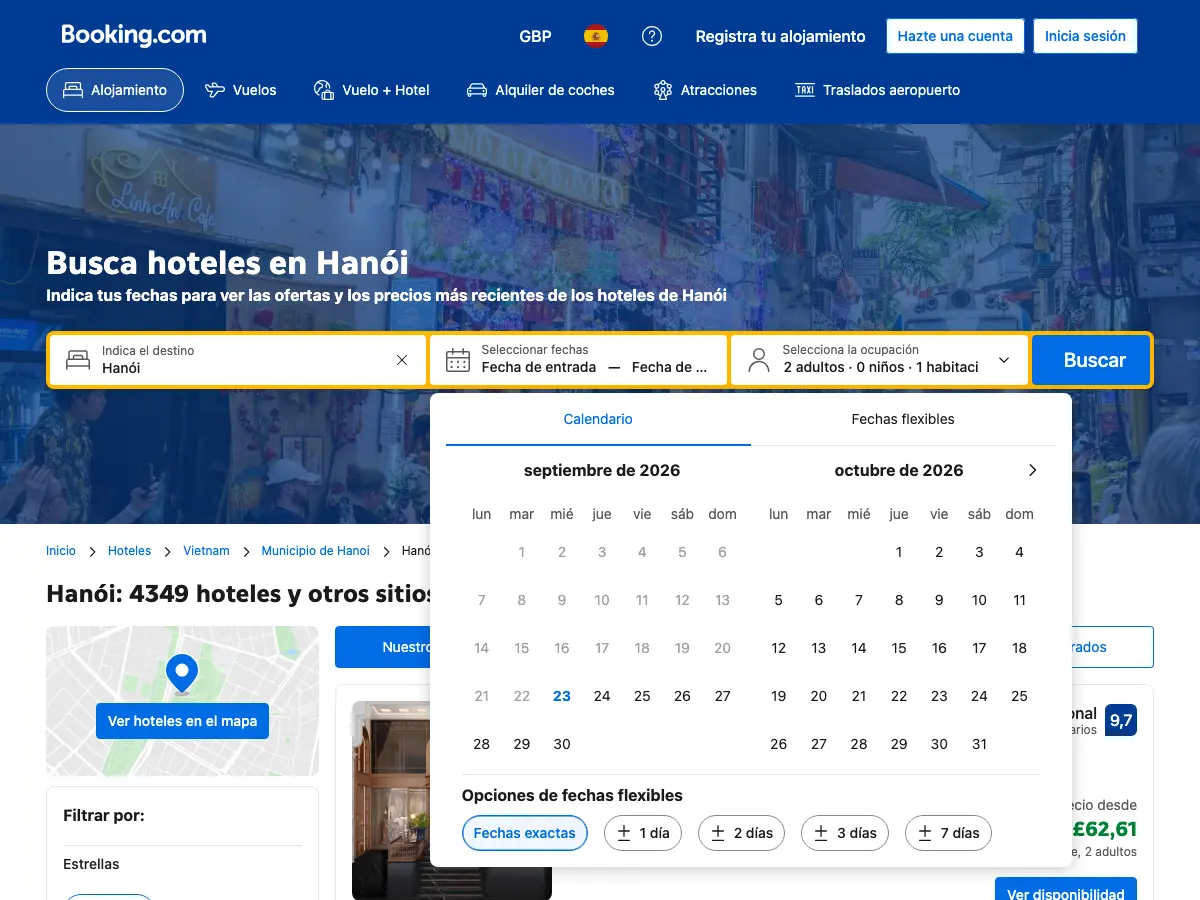This screenshot has height=900, width=1200.
Task: Open the customer help question mark icon
Action: [x=652, y=36]
